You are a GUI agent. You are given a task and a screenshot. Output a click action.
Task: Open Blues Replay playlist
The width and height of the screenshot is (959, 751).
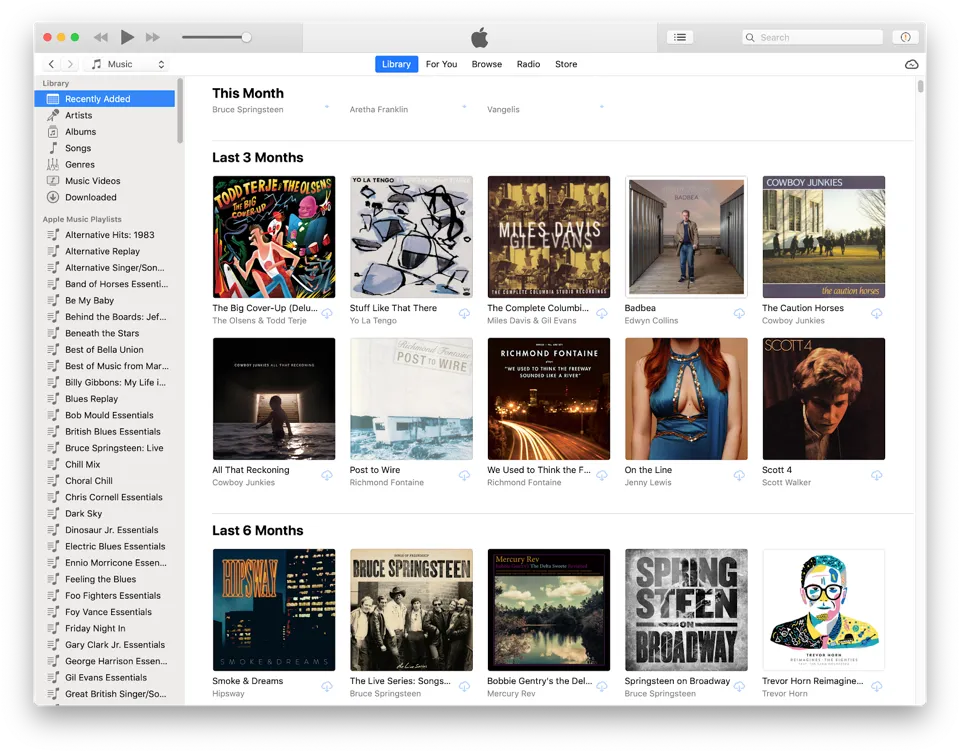(x=105, y=399)
